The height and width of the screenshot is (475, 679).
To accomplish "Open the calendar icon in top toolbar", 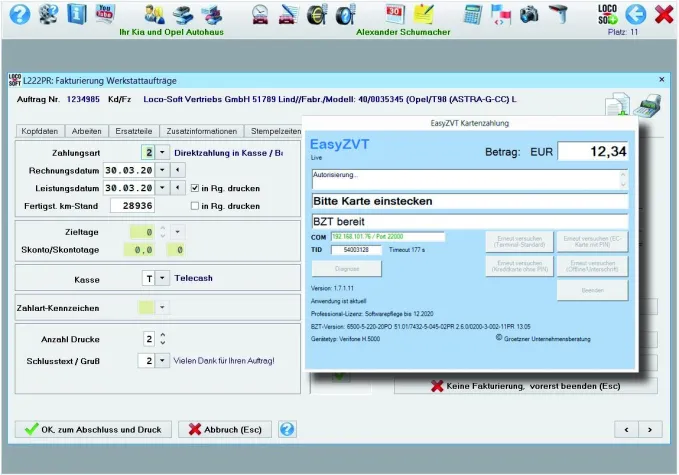I will point(395,13).
